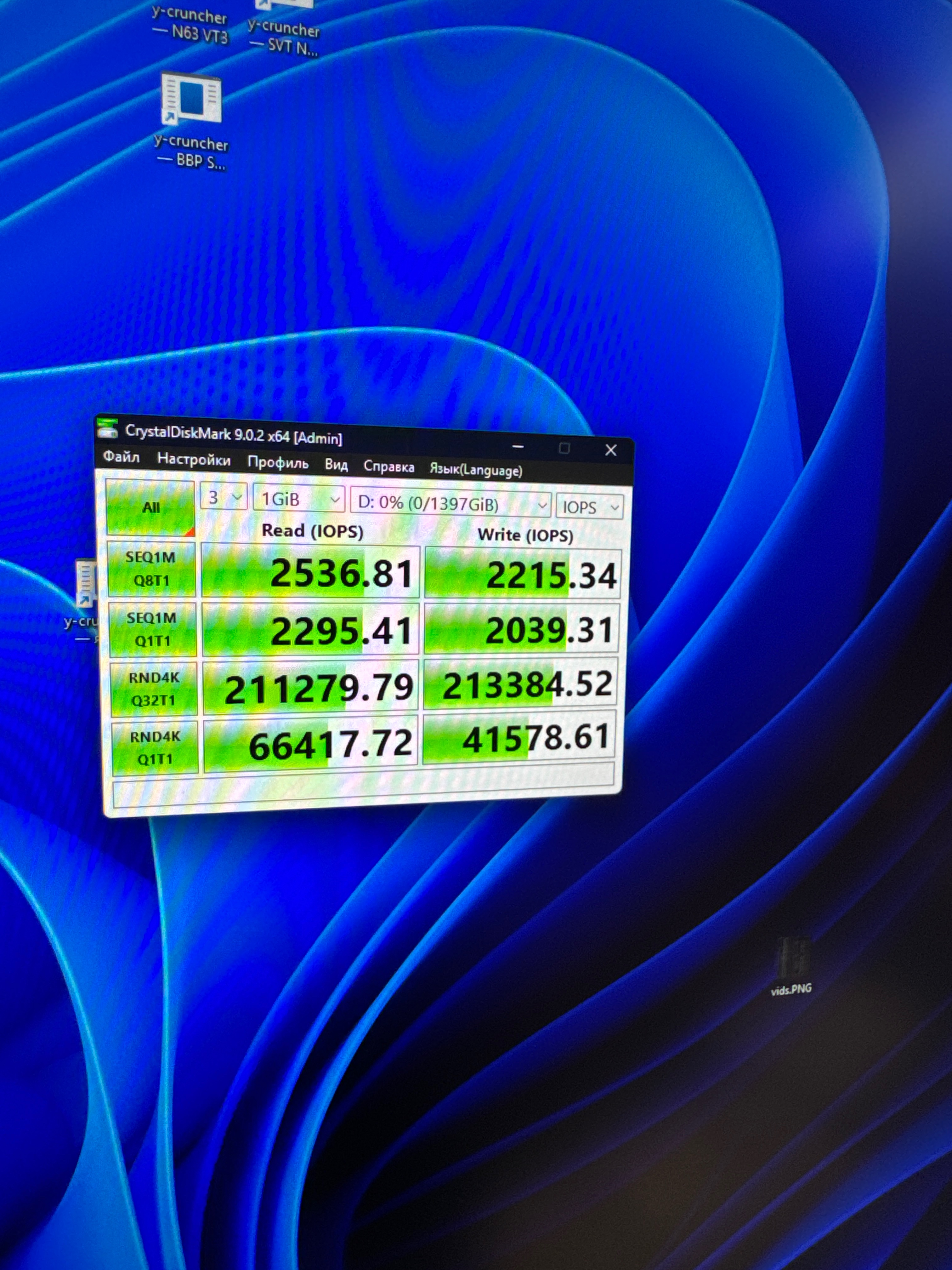Minimize the CrystalDiskMark window

tap(518, 446)
